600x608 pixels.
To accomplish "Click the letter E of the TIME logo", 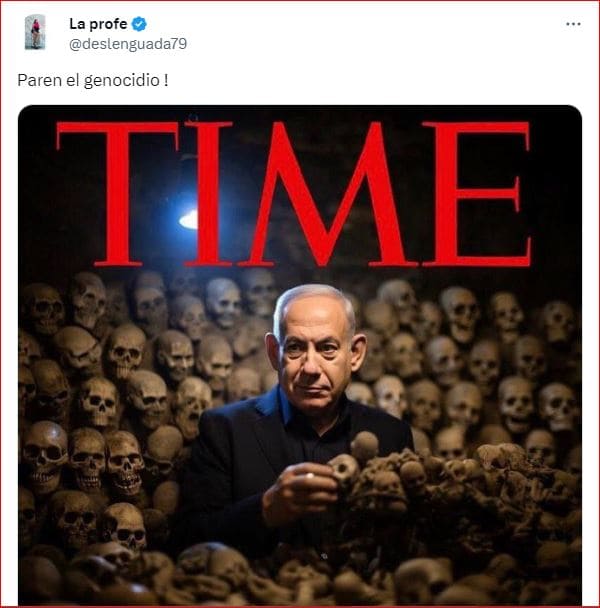I will pos(476,194).
